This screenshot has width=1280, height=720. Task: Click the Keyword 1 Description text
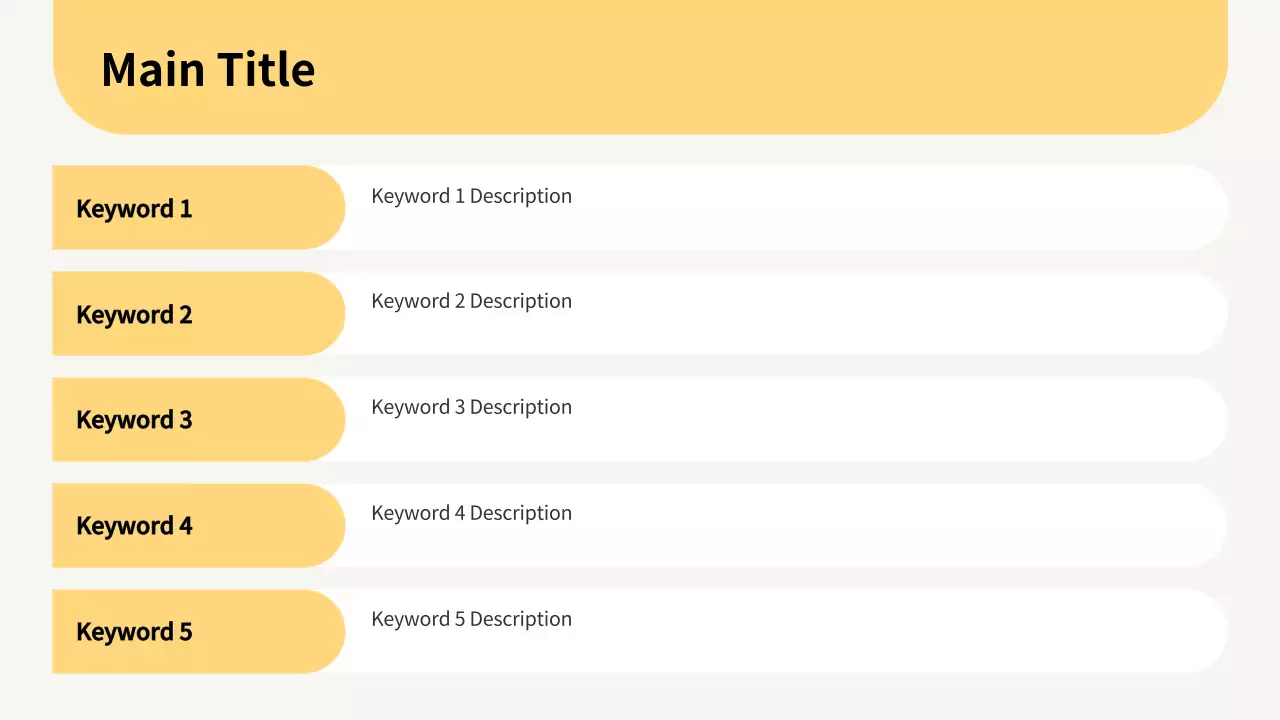pyautogui.click(x=471, y=196)
